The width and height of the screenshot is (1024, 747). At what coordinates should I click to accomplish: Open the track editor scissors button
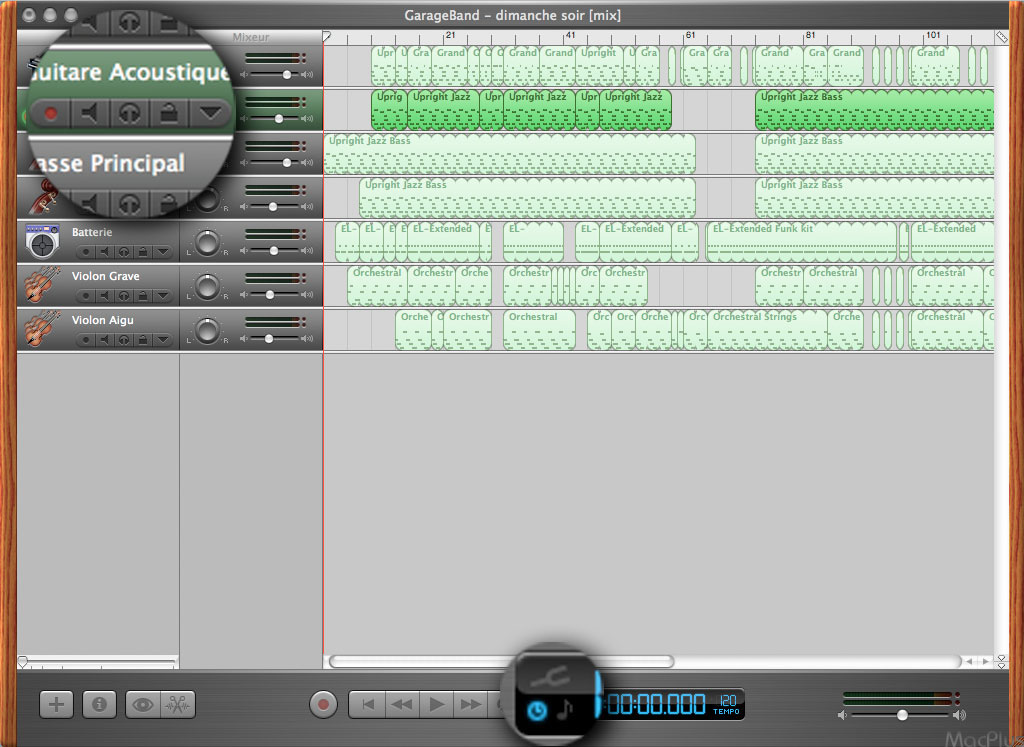point(178,705)
